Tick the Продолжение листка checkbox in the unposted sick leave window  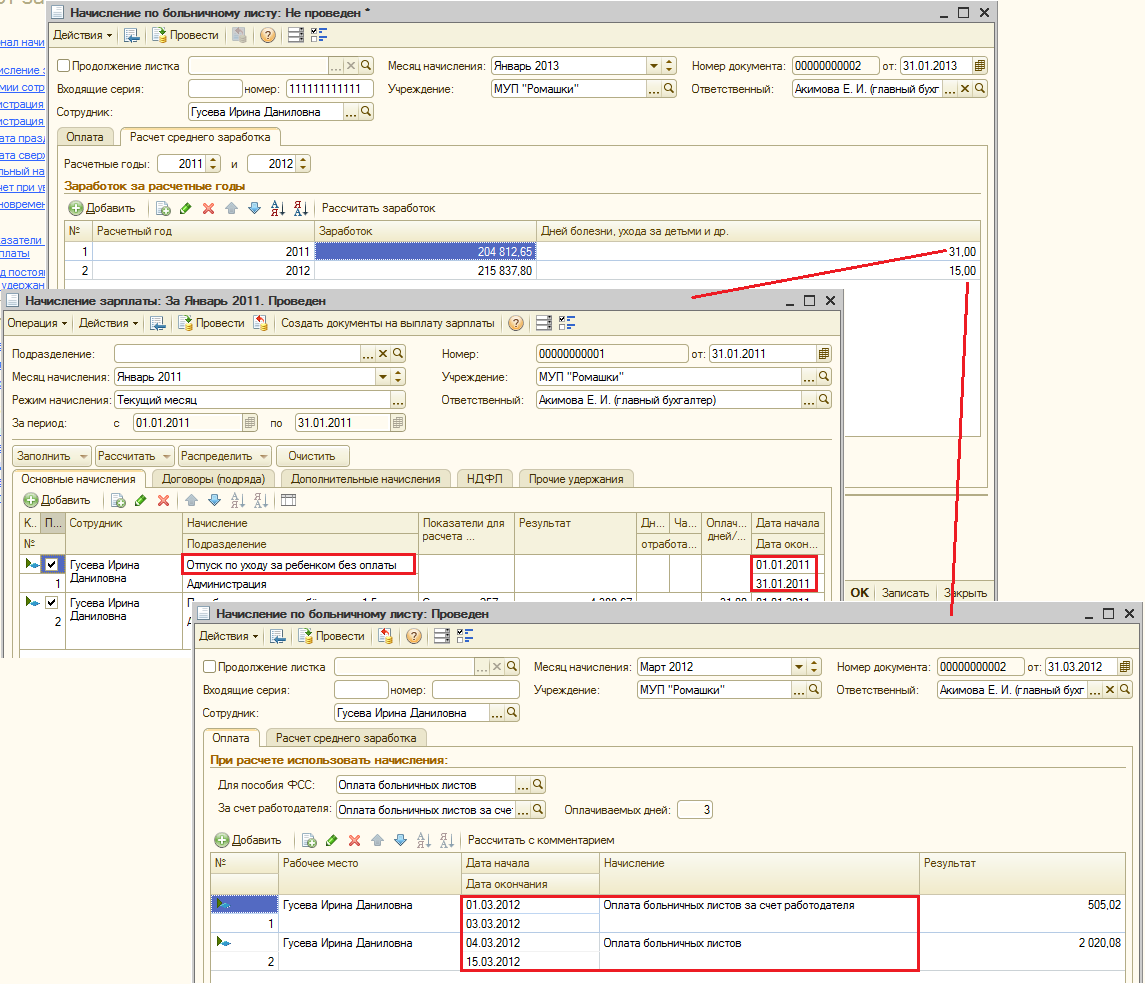click(x=65, y=66)
